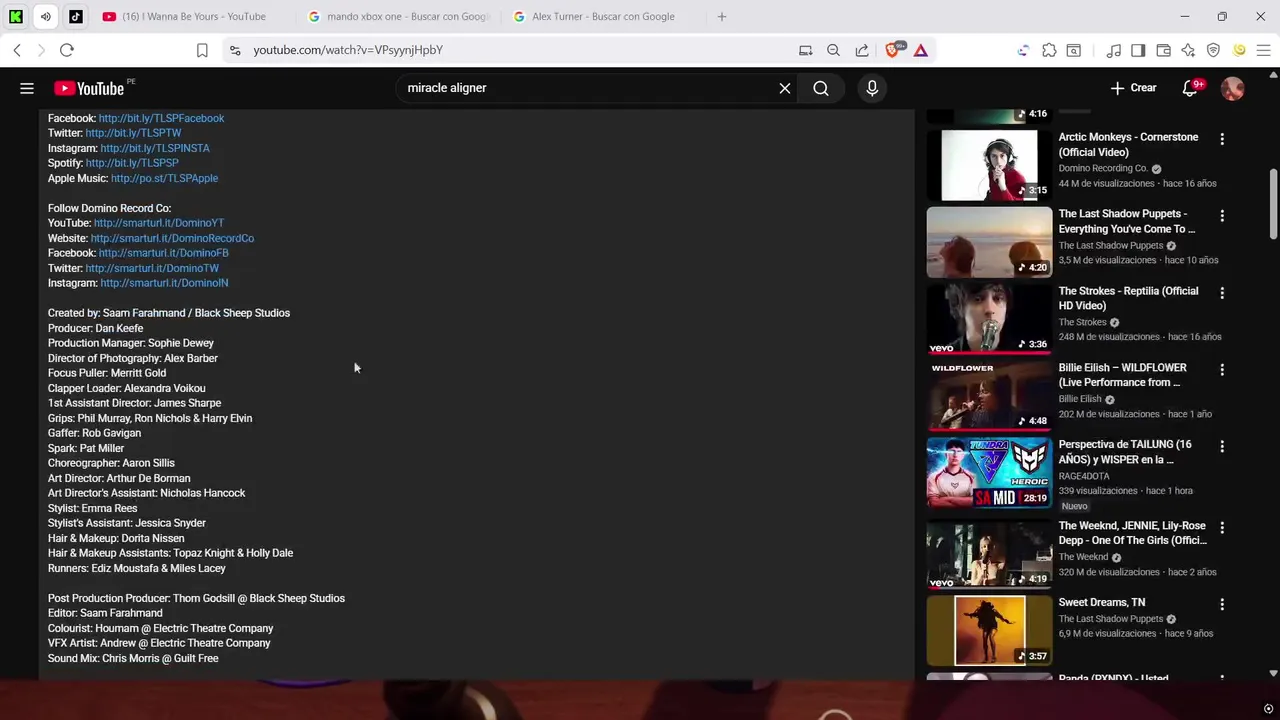1280x720 pixels.
Task: Open the DominoRecordCo website link
Action: click(x=172, y=238)
